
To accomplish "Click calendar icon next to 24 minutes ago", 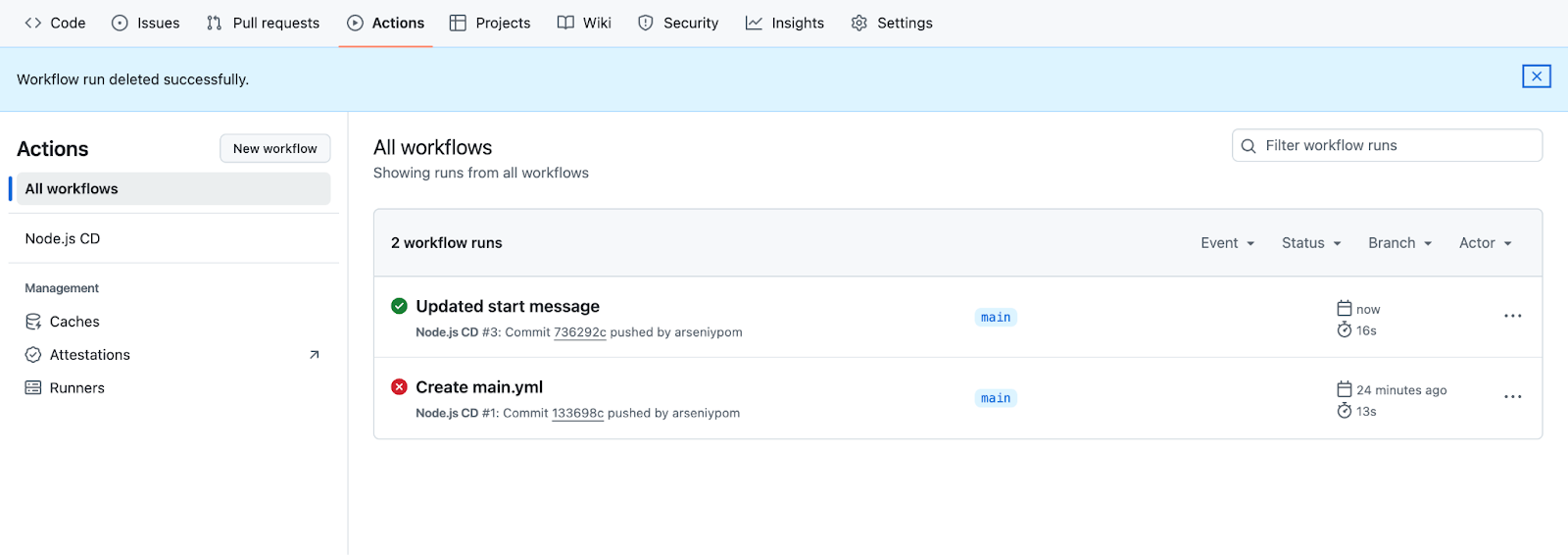I will [x=1345, y=389].
